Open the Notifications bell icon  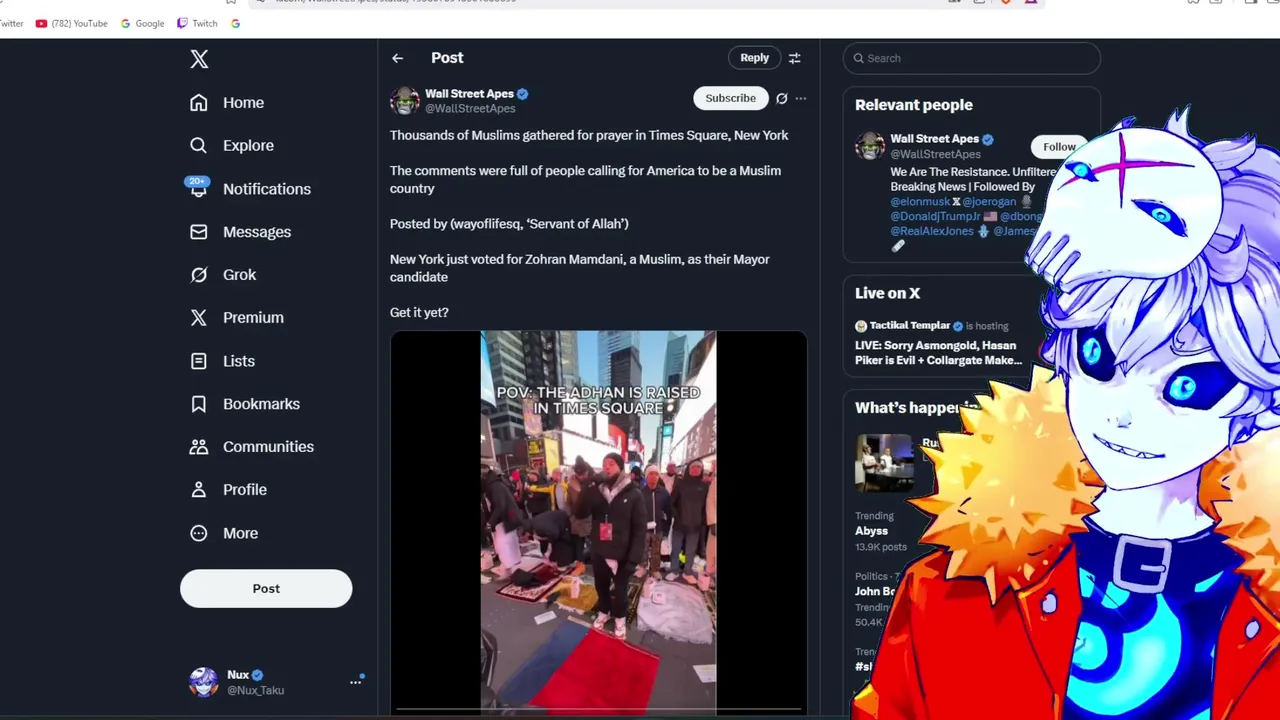point(198,188)
